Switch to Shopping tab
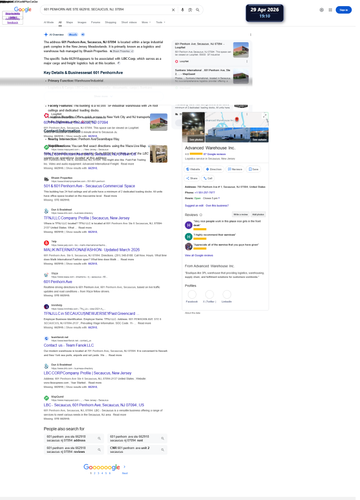 pyautogui.click(x=111, y=22)
